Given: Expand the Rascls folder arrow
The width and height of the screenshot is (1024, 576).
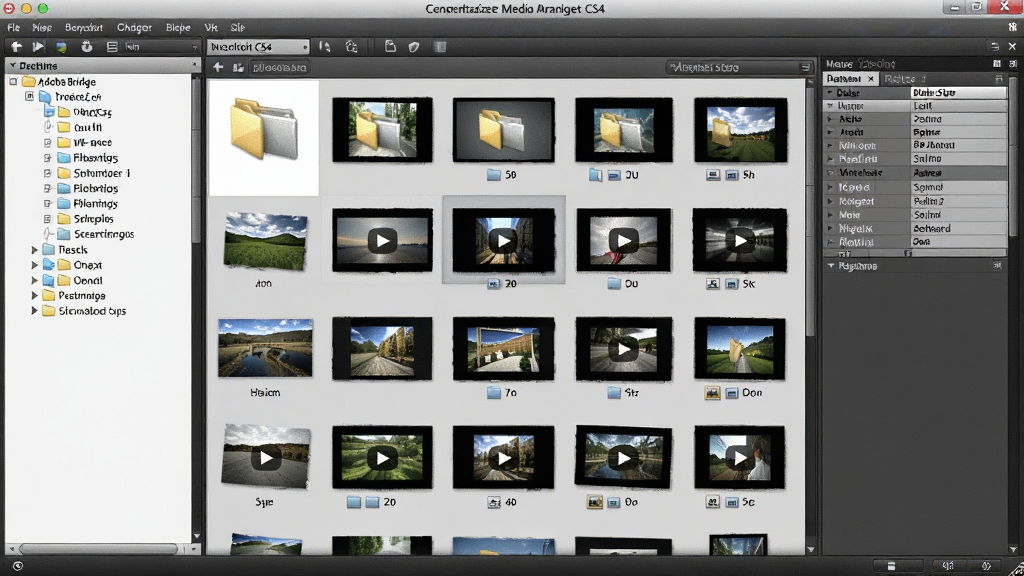Looking at the screenshot, I should 35,249.
